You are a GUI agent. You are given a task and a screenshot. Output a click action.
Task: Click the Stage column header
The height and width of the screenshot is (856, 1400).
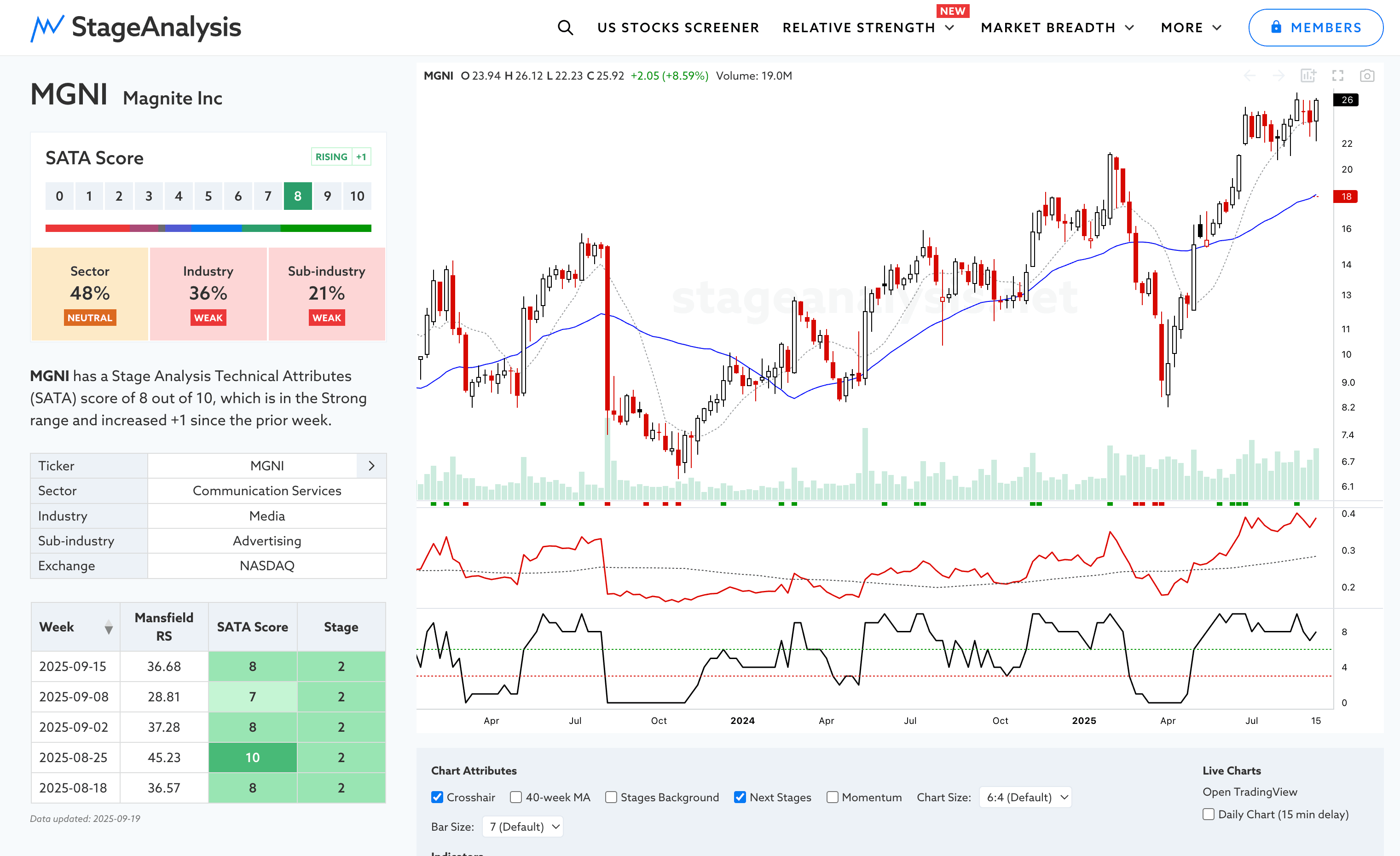(x=341, y=626)
